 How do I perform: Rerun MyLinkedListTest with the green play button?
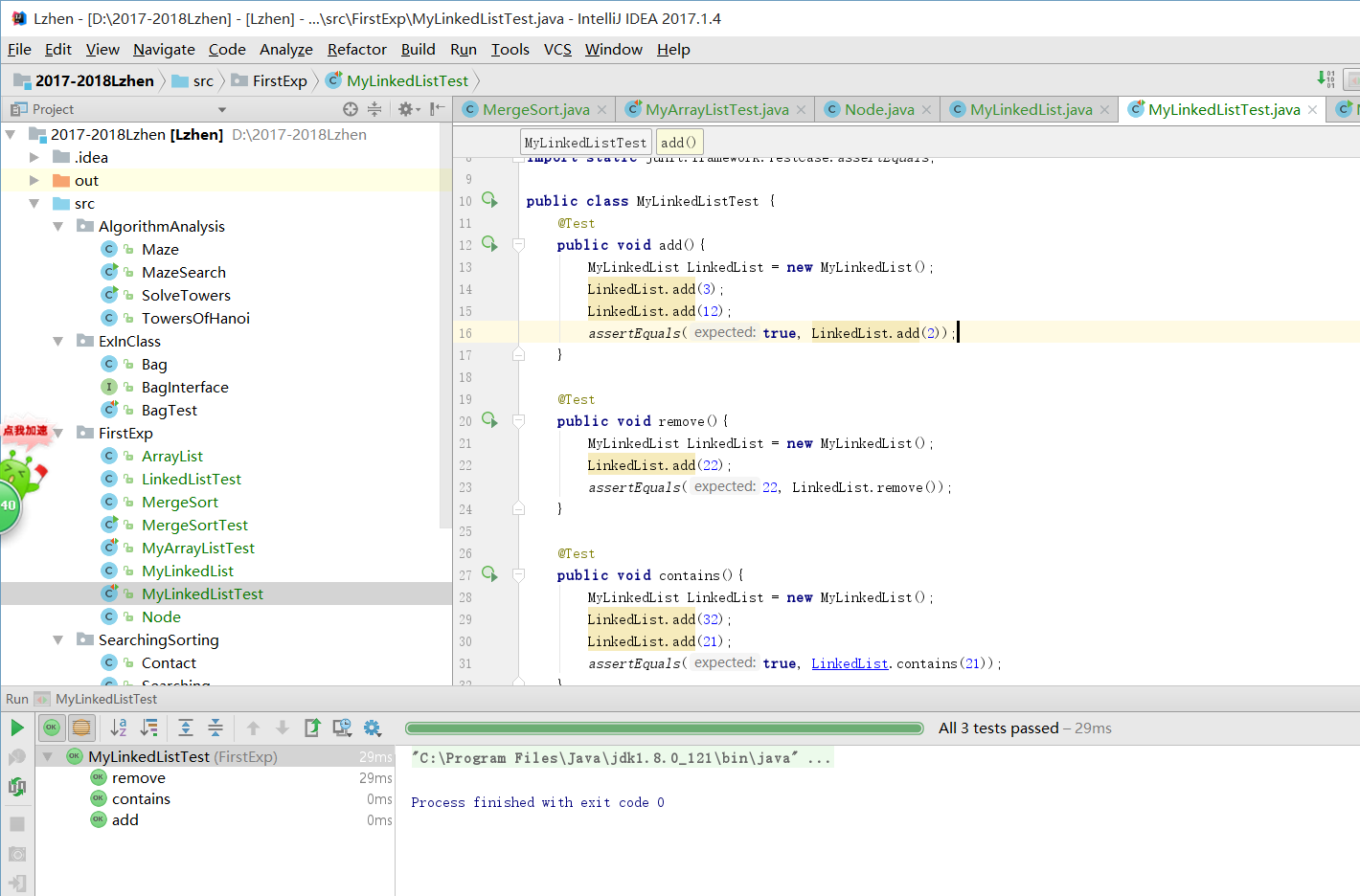17,728
